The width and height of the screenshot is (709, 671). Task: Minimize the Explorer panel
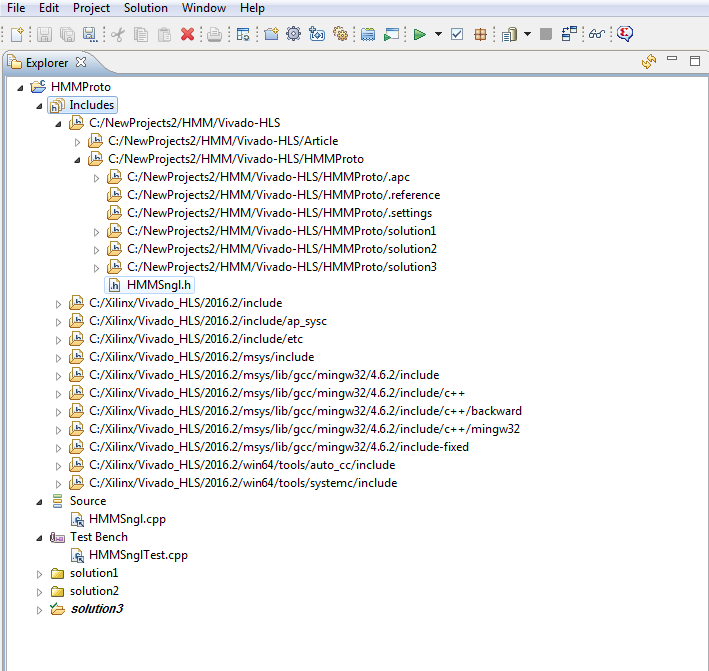[672, 59]
